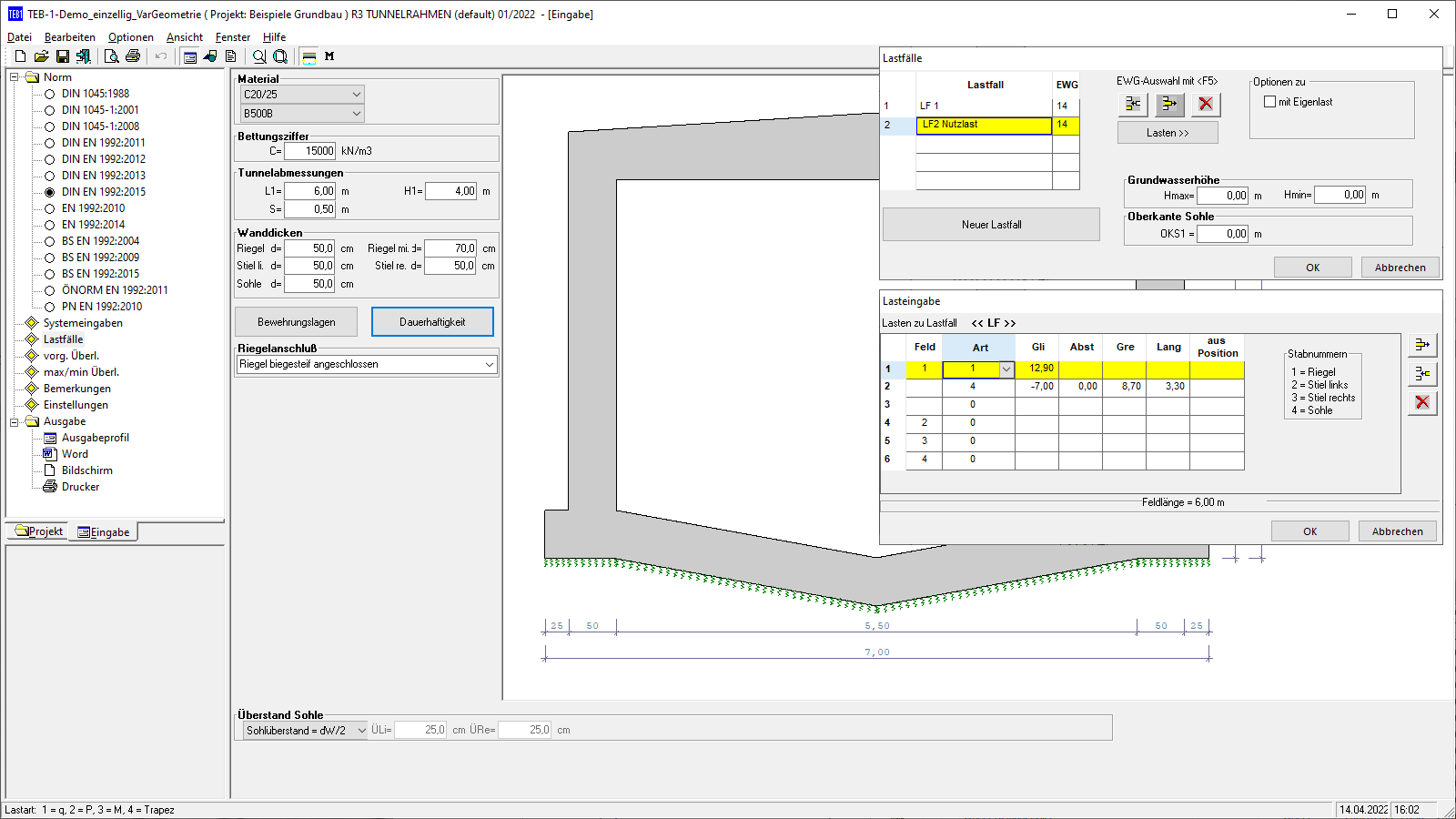Open the Bearbeiten menu
This screenshot has width=1456, height=819.
(70, 37)
